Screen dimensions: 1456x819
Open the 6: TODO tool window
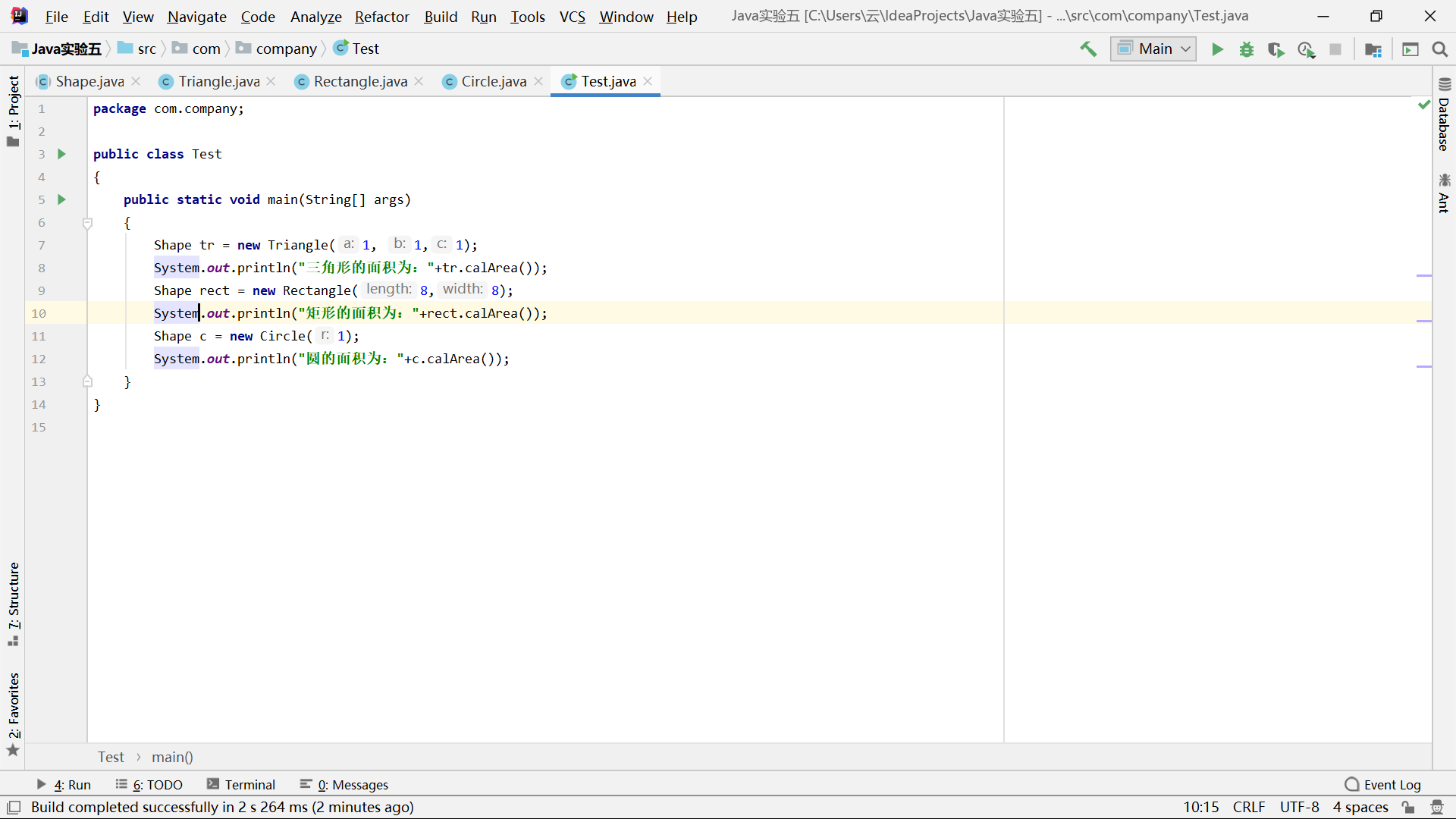tap(149, 785)
